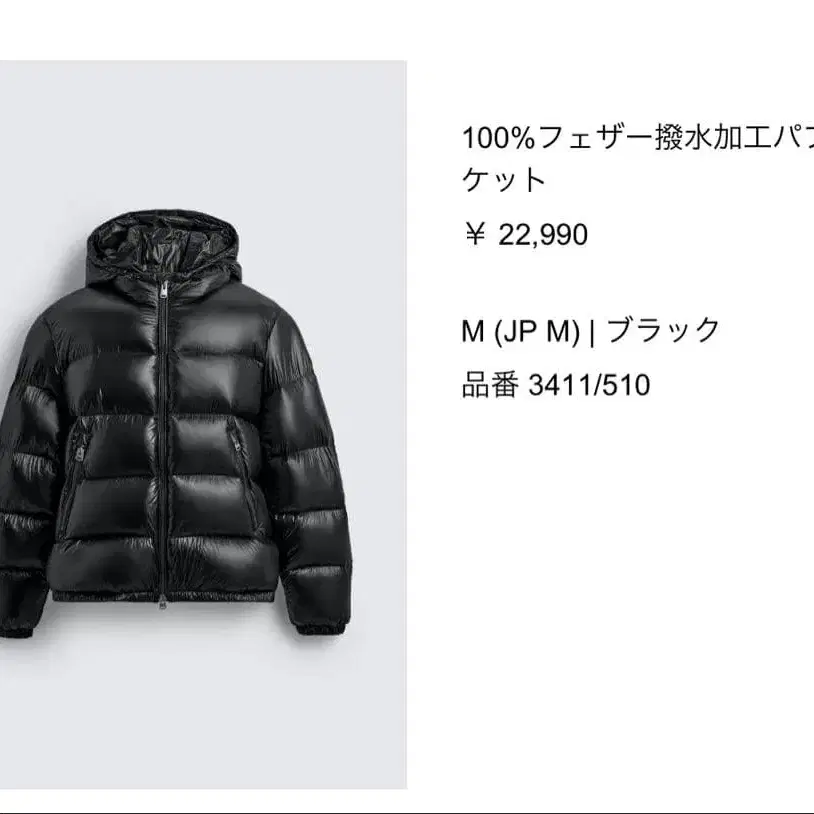The height and width of the screenshot is (814, 814).
Task: Click the ブラック color name
Action: click(x=663, y=330)
